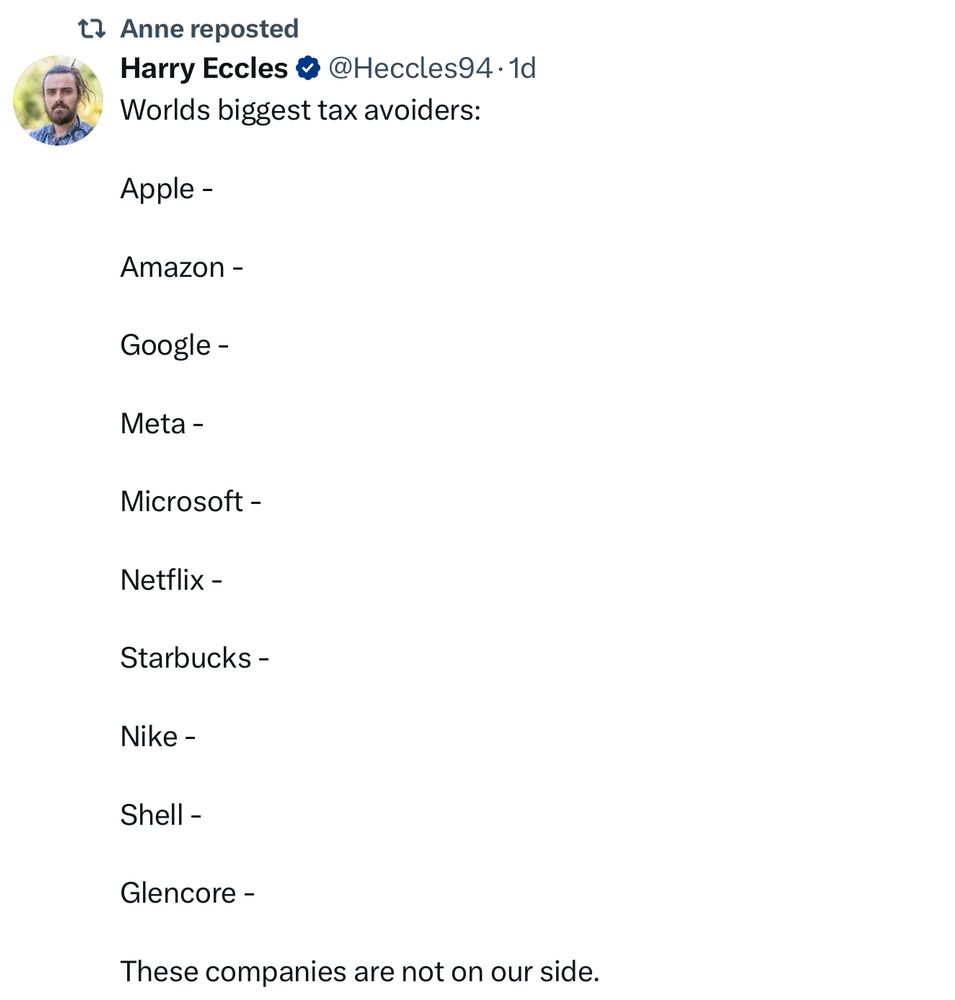Viewport: 955px width, 1000px height.
Task: Click the Harry Eccles display name
Action: pos(204,68)
